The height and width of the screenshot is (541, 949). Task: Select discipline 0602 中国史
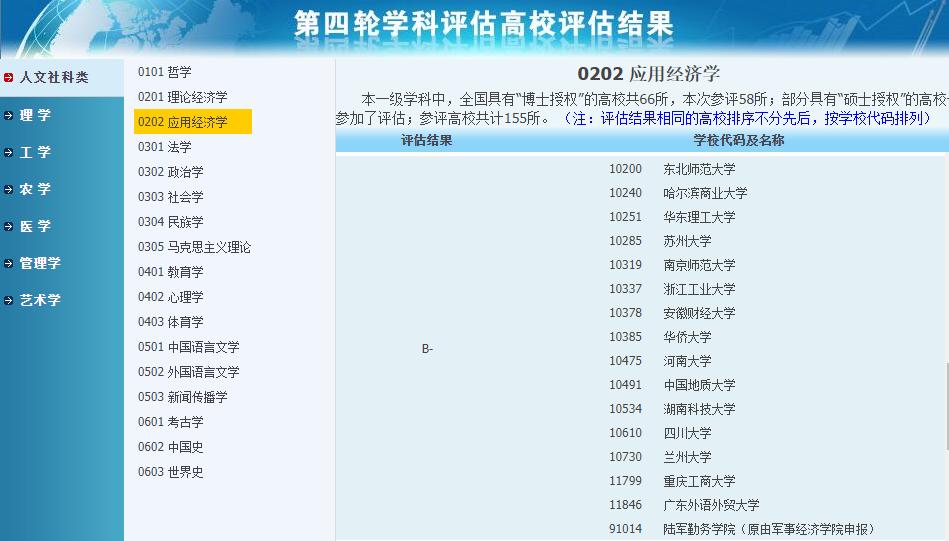(171, 447)
